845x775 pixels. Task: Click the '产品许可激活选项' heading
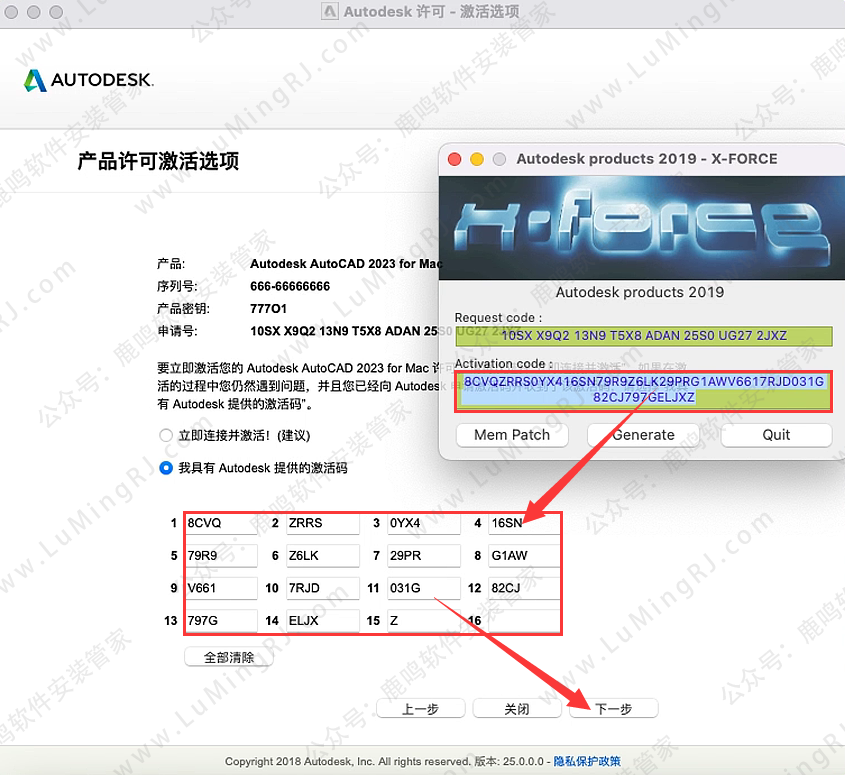[x=158, y=161]
